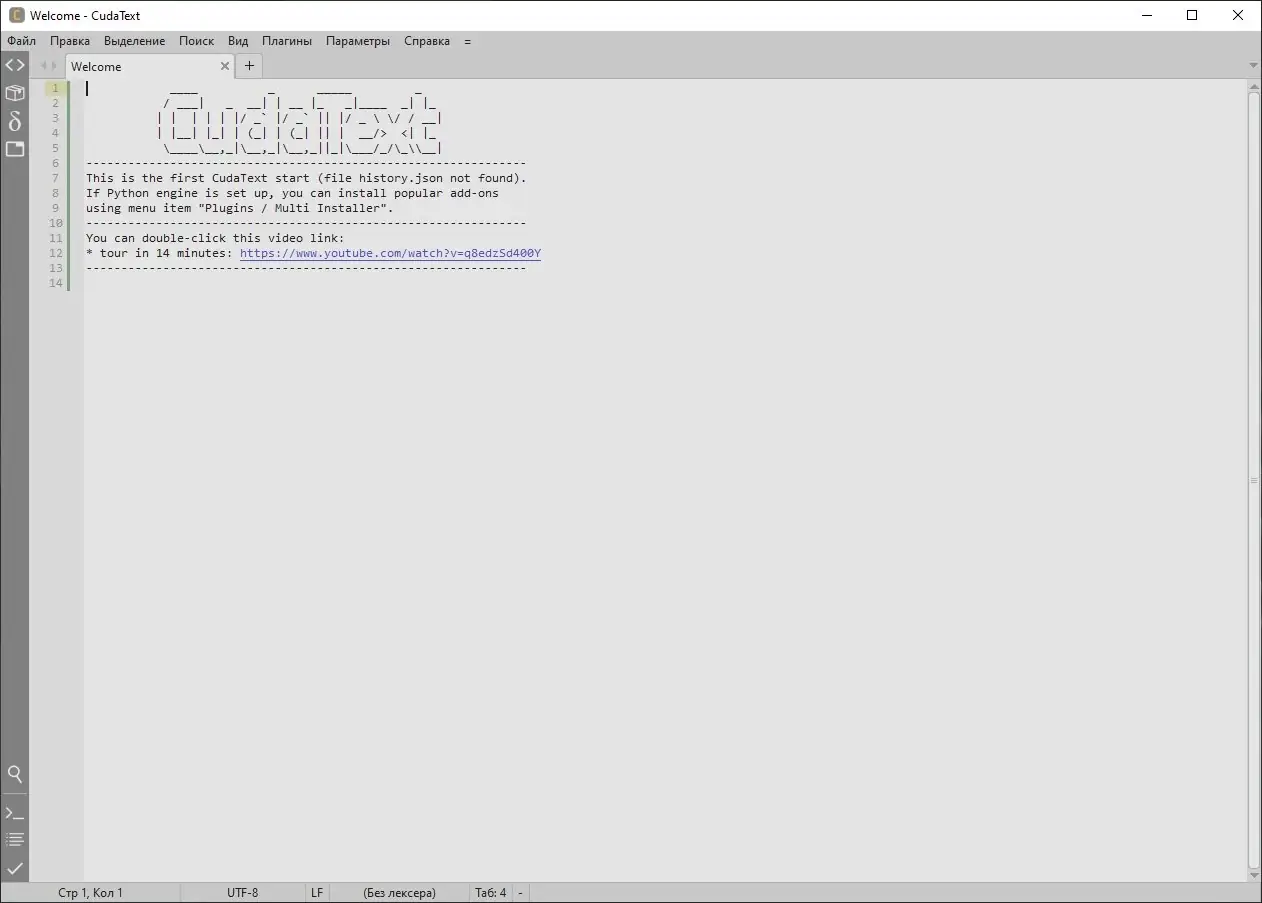Open the Параметры menu
1262x903 pixels.
tap(358, 41)
